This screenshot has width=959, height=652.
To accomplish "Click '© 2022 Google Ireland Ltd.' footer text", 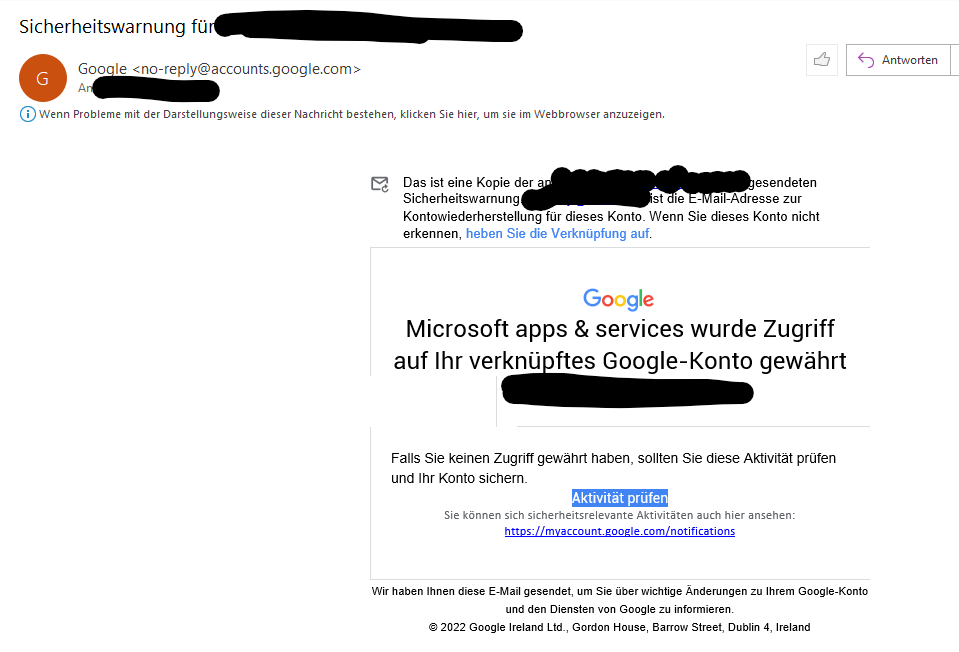I will coord(496,627).
